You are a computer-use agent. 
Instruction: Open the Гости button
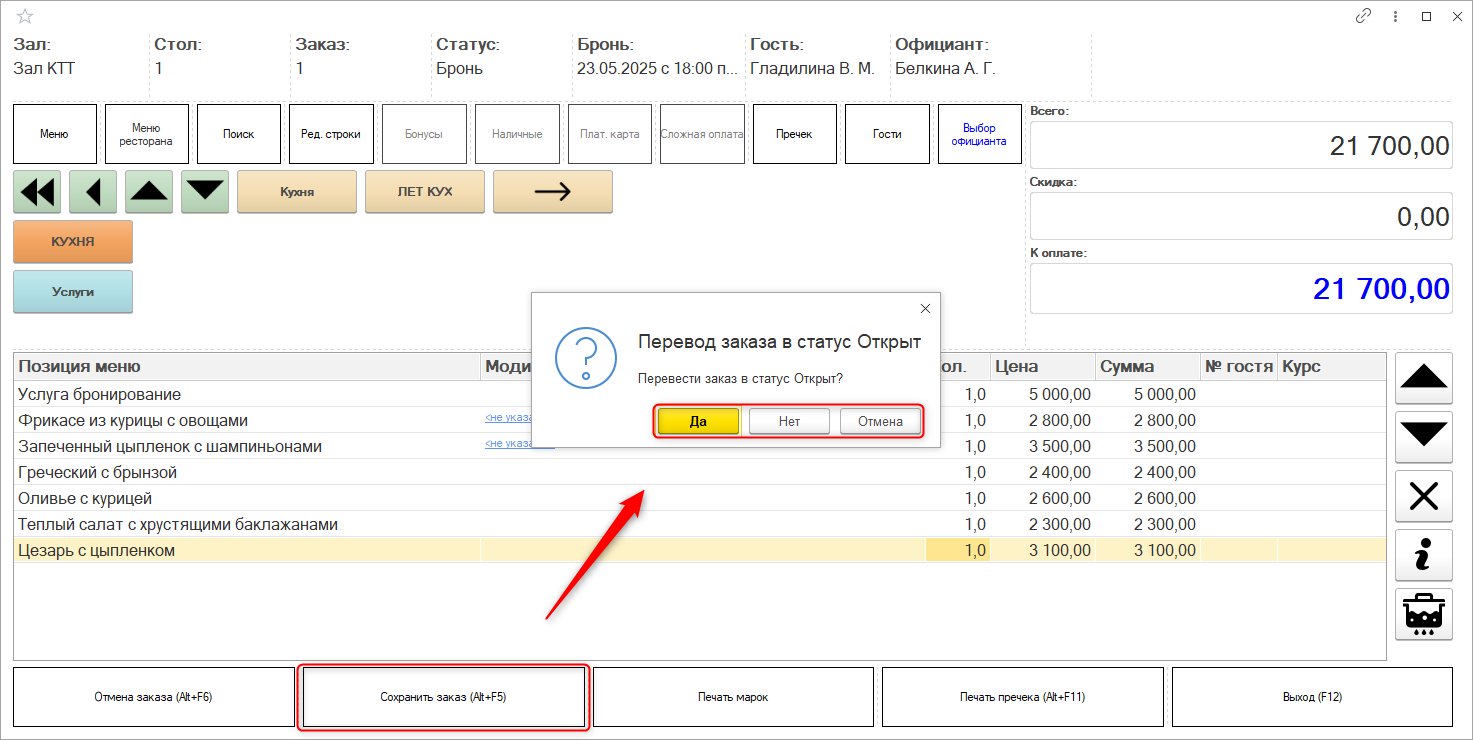pos(887,134)
